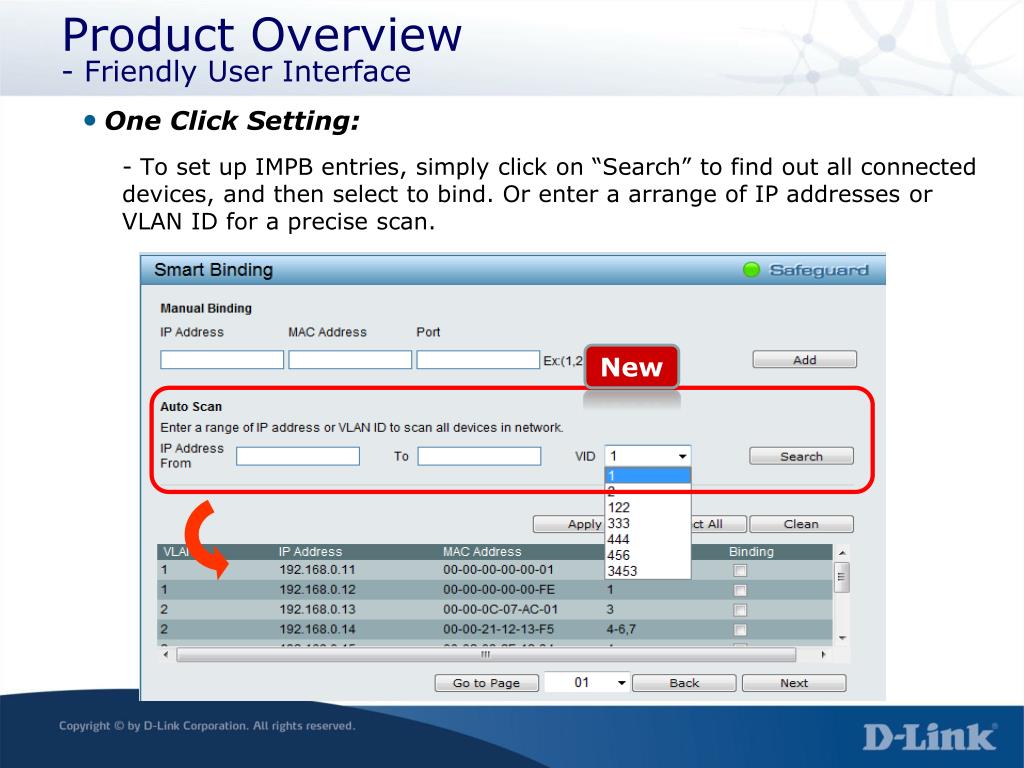Click the Search button in Auto Scan

[x=801, y=456]
